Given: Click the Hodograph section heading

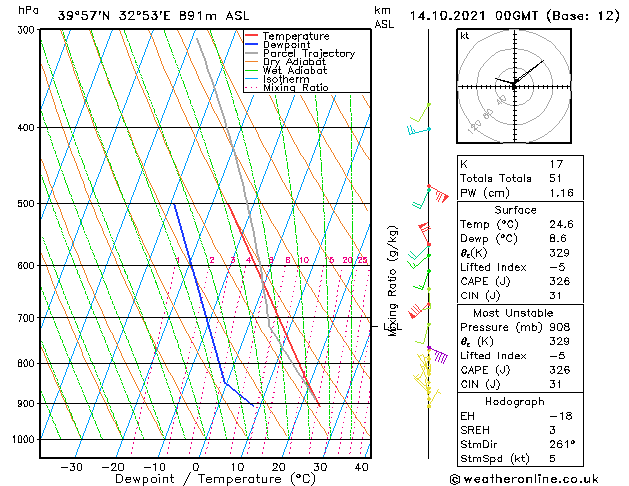Looking at the screenshot, I should coord(515,401).
